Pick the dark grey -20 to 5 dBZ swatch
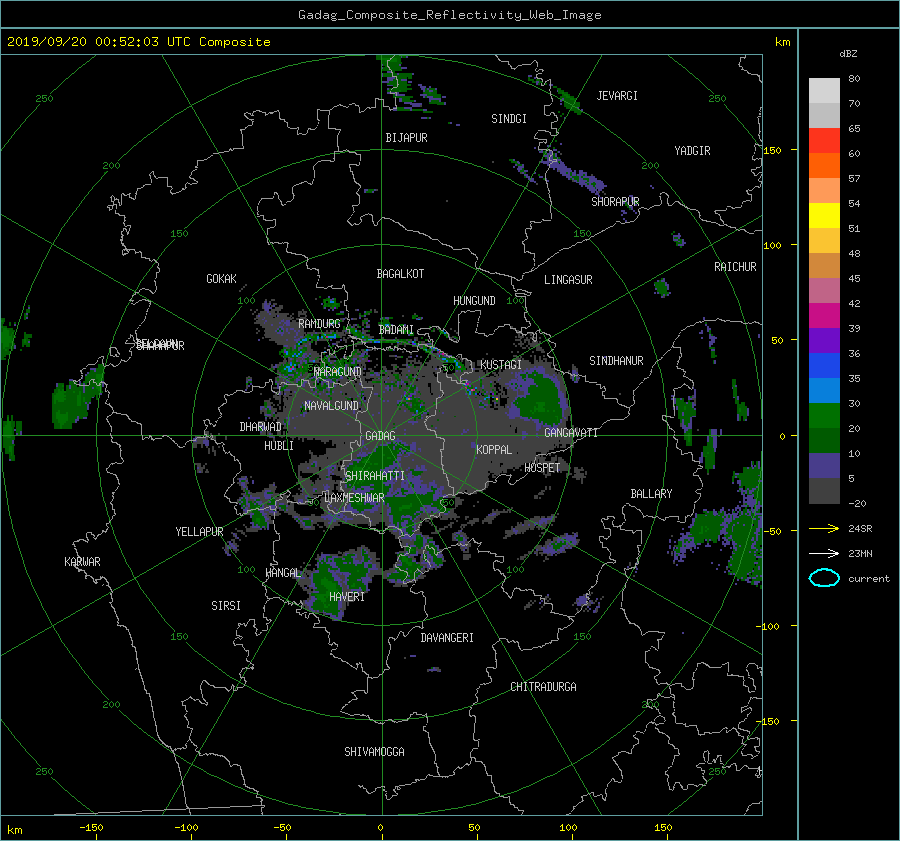This screenshot has width=900, height=841. [824, 490]
